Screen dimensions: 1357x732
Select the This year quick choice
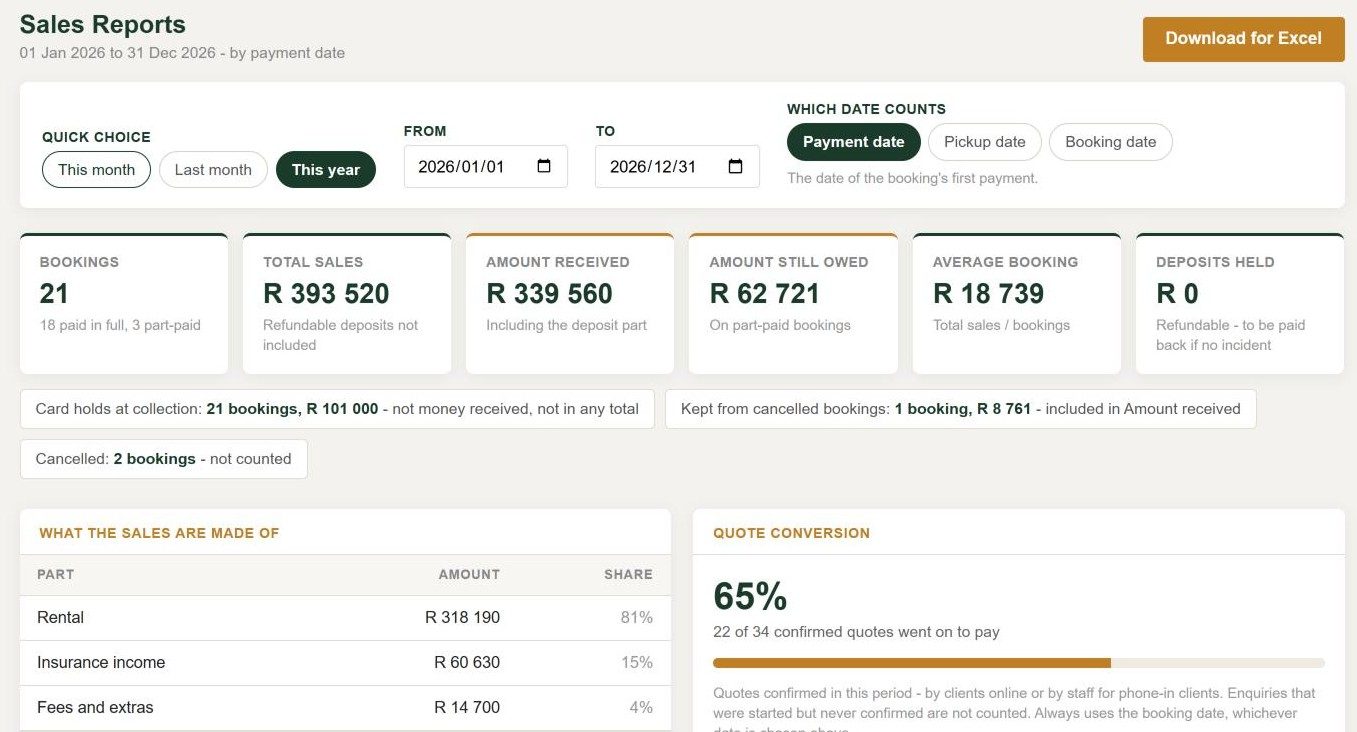[326, 170]
